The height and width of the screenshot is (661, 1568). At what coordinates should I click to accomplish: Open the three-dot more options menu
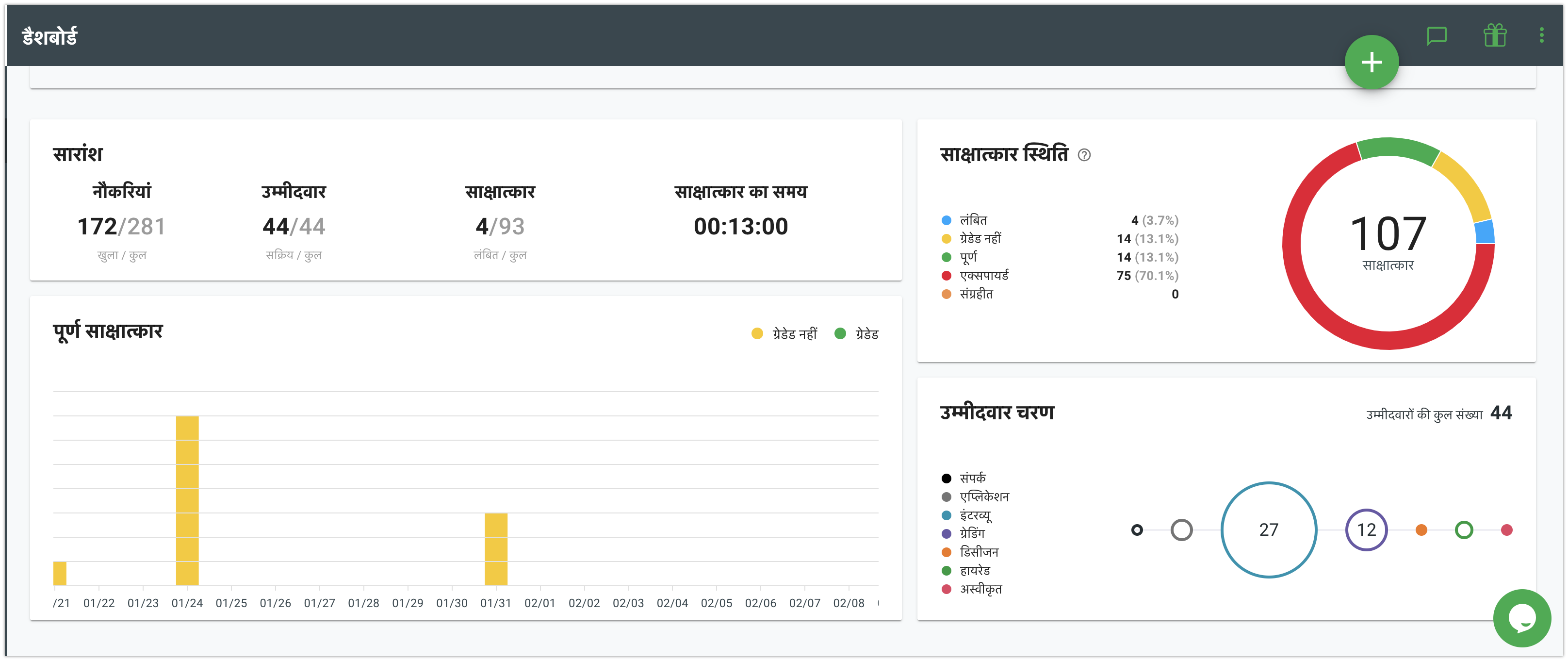1541,35
